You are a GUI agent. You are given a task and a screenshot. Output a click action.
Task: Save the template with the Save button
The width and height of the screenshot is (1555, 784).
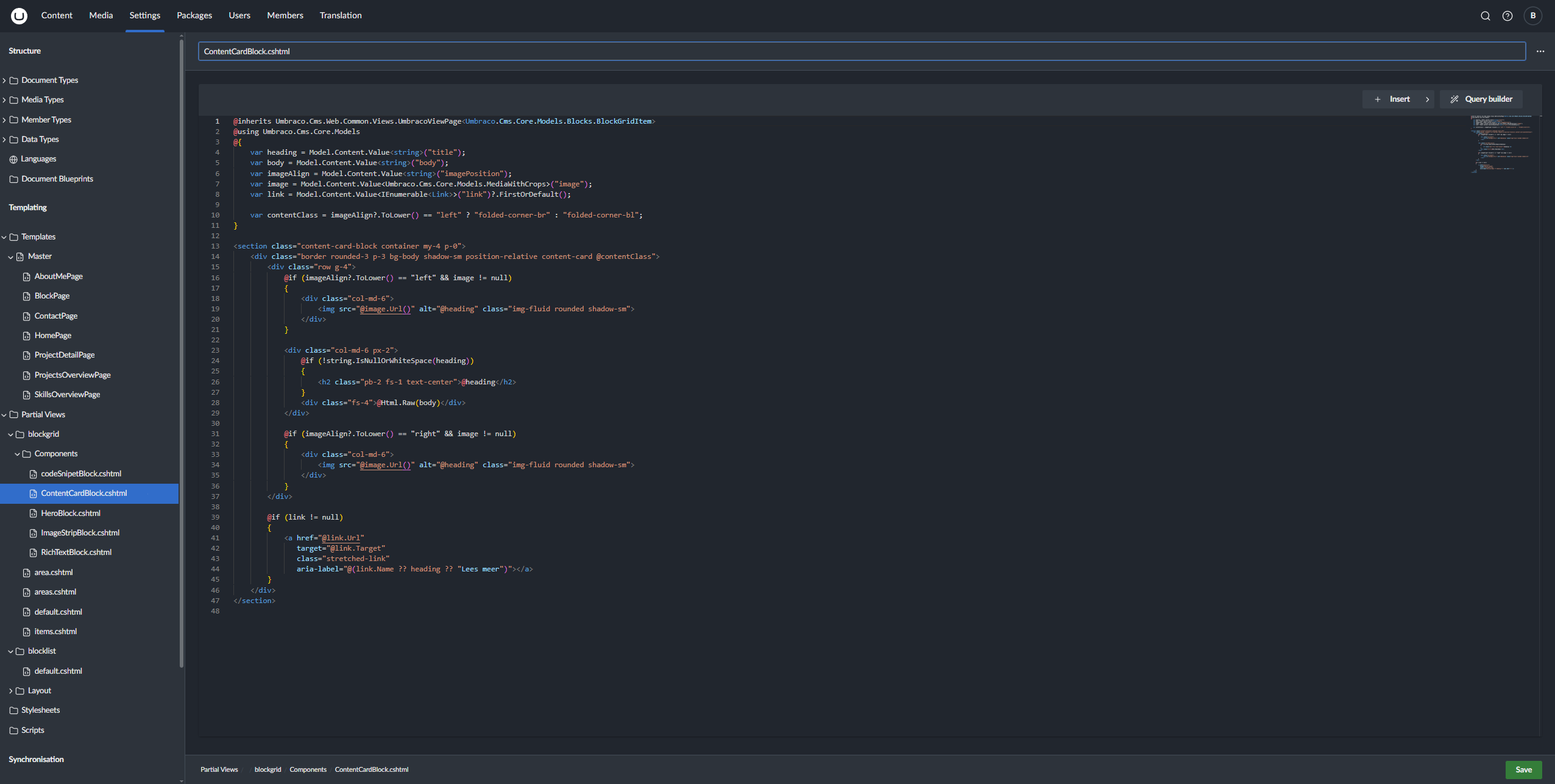(1523, 769)
